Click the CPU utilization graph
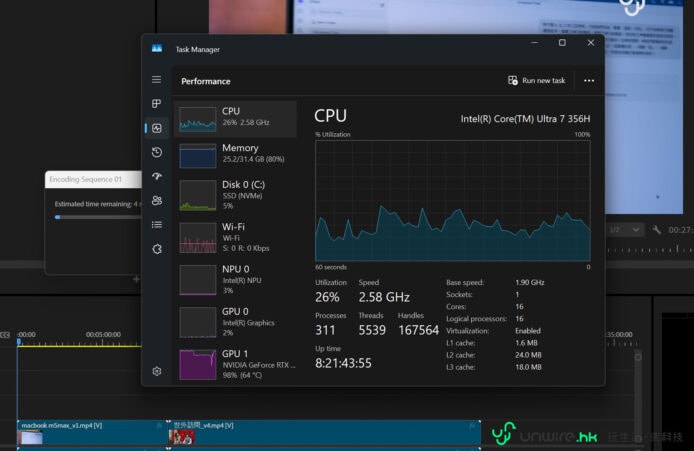Viewport: 694px width, 451px height. pos(452,201)
